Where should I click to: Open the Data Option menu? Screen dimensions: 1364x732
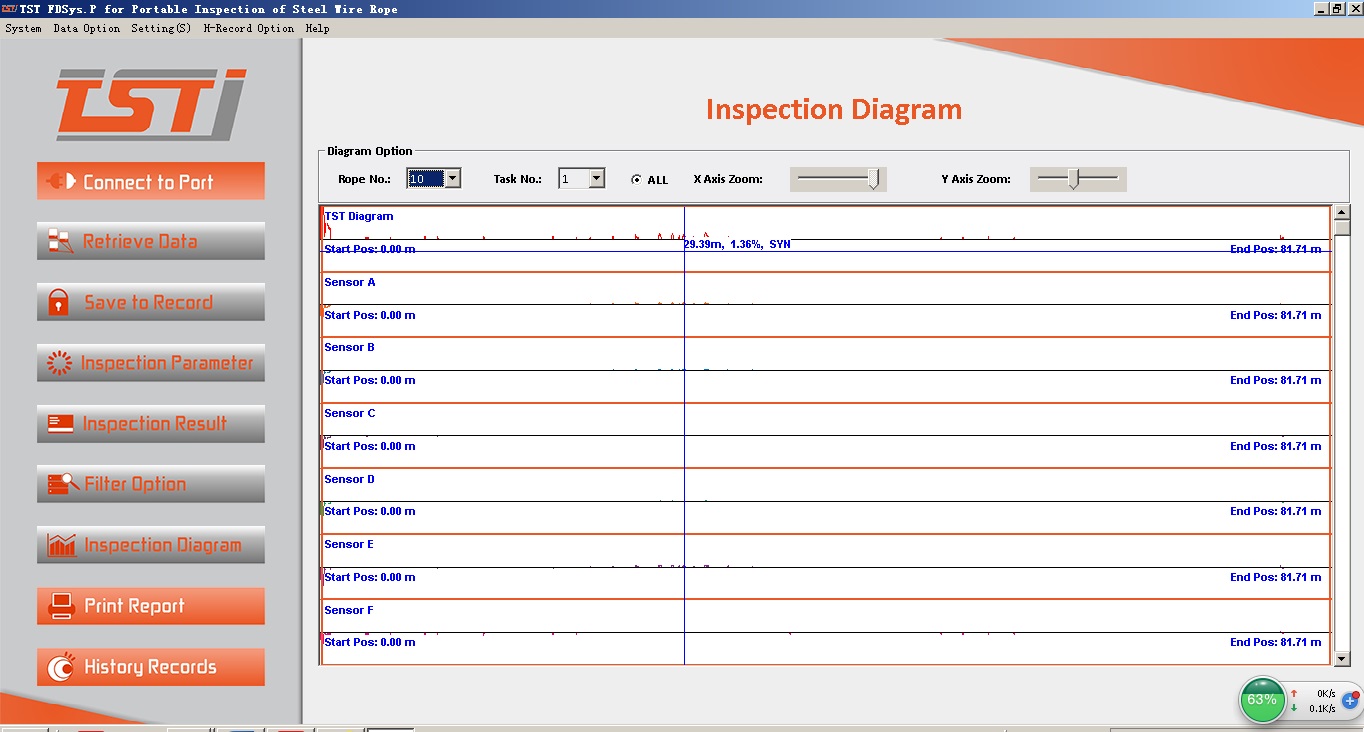pos(86,28)
